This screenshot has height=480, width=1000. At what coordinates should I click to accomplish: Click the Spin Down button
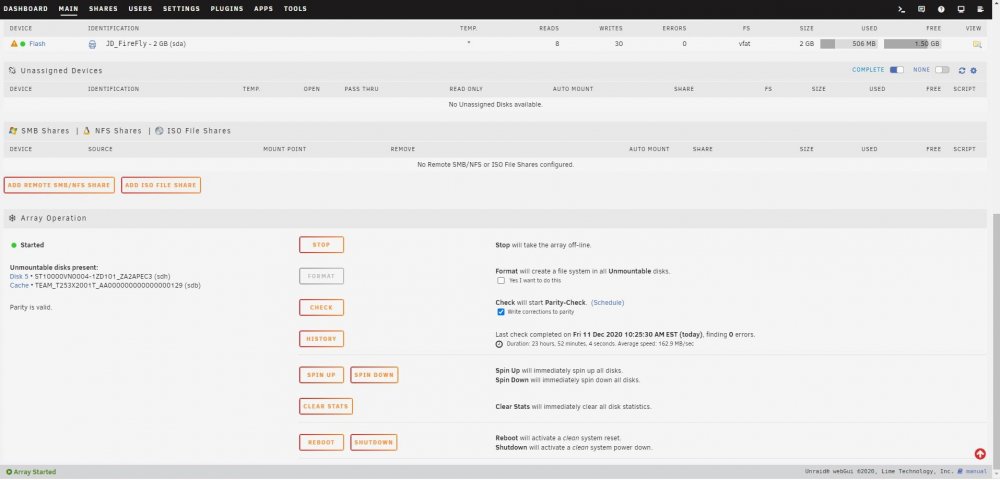click(x=374, y=375)
